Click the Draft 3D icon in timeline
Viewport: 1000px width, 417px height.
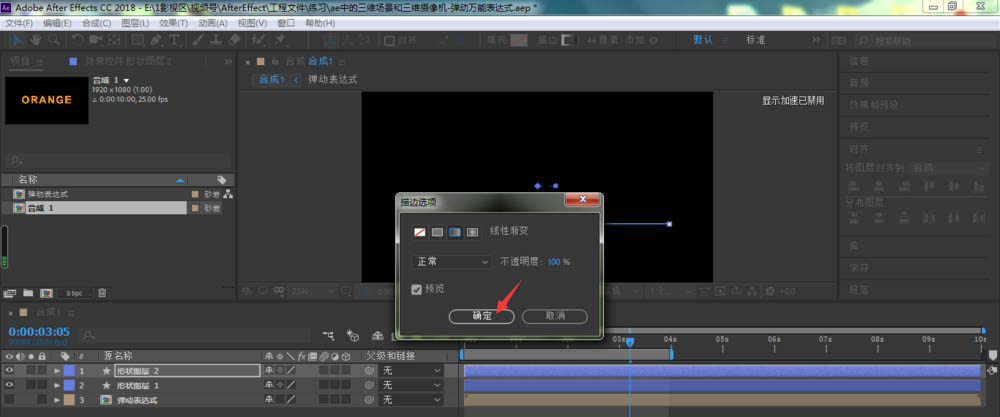352,335
